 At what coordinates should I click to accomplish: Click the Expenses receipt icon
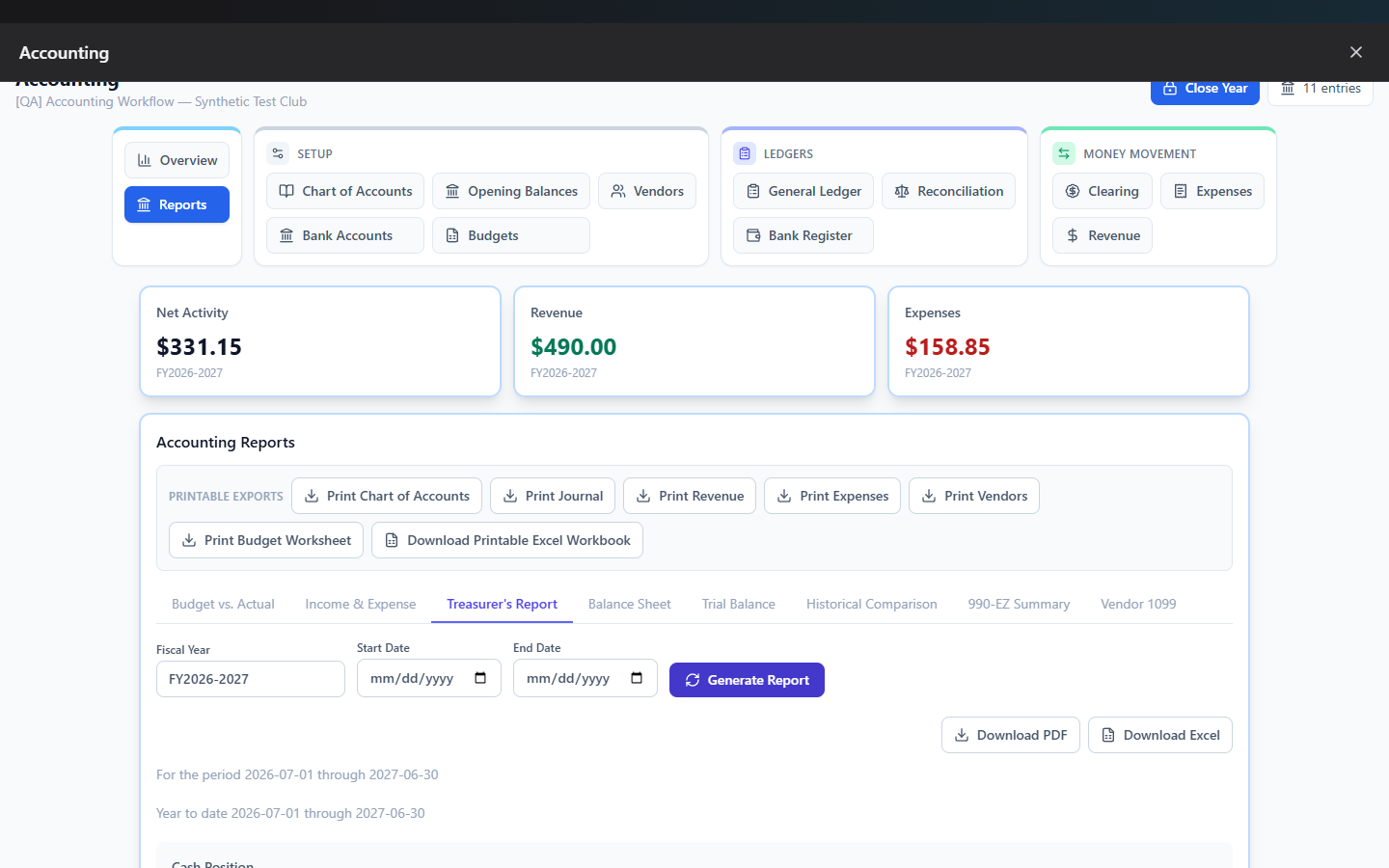1181,191
